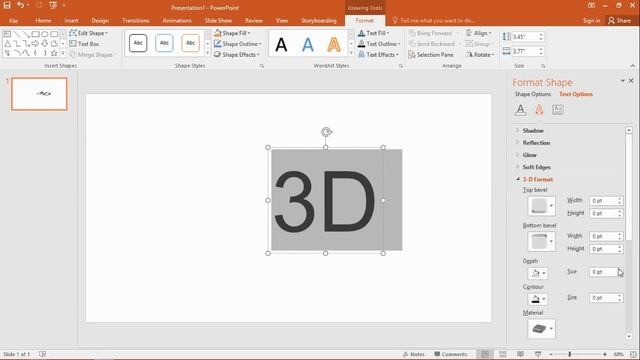Click the rotation handle above the shape
Image resolution: width=640 pixels, height=360 pixels.
pos(326,132)
